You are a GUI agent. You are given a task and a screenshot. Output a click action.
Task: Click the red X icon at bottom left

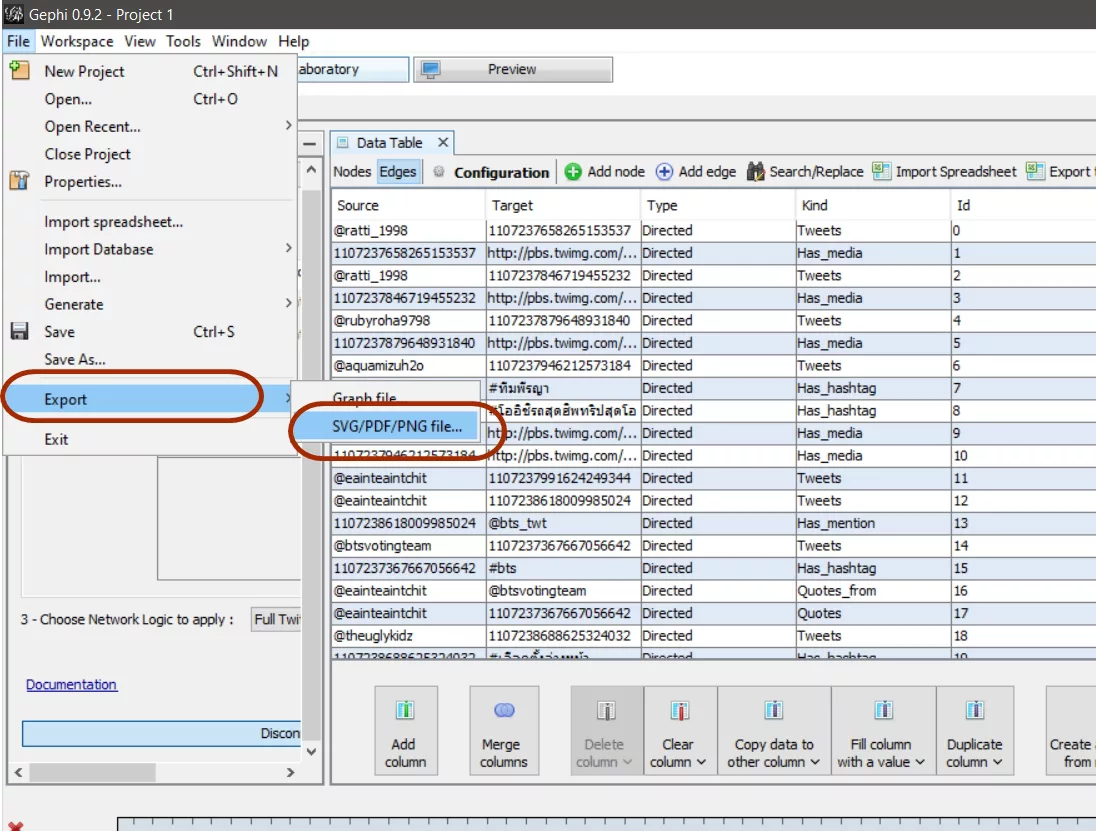(15, 826)
